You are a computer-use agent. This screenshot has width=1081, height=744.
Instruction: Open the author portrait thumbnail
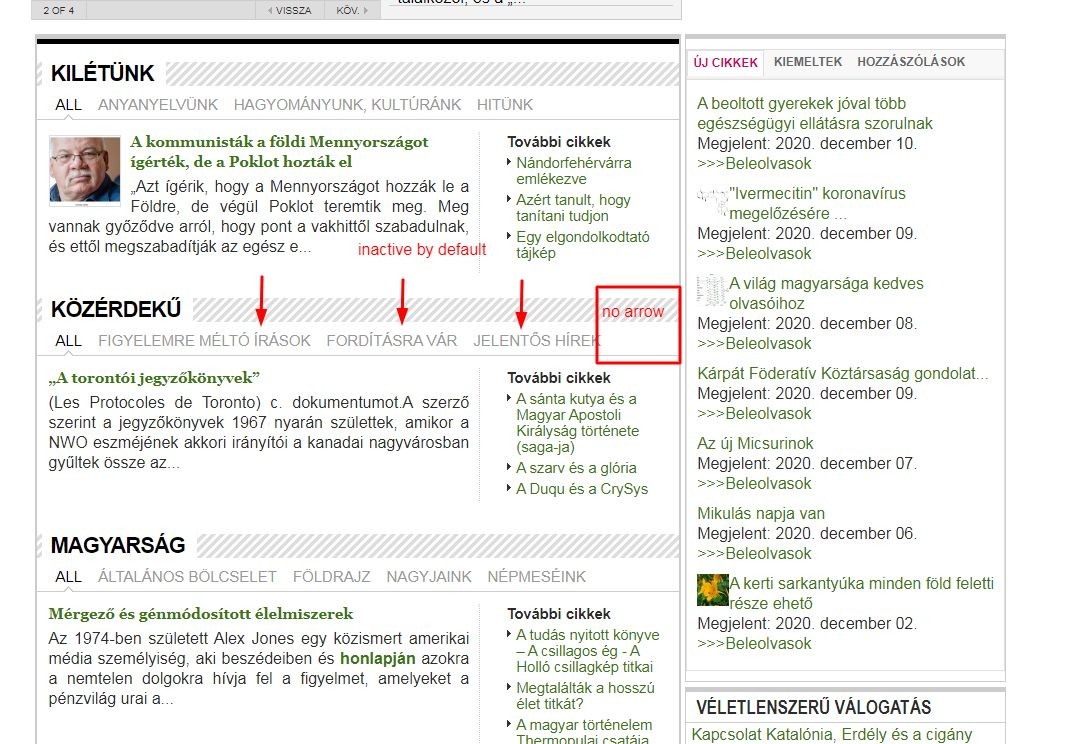85,170
